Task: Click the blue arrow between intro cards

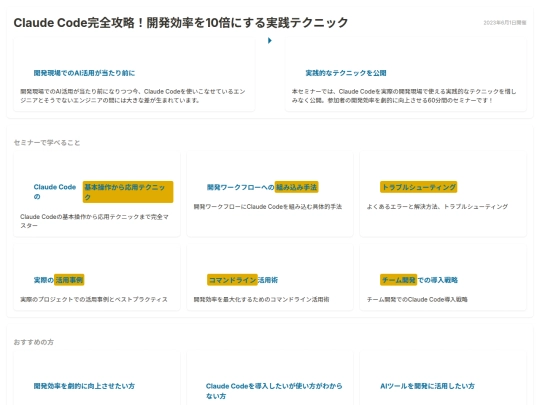Action: click(270, 41)
